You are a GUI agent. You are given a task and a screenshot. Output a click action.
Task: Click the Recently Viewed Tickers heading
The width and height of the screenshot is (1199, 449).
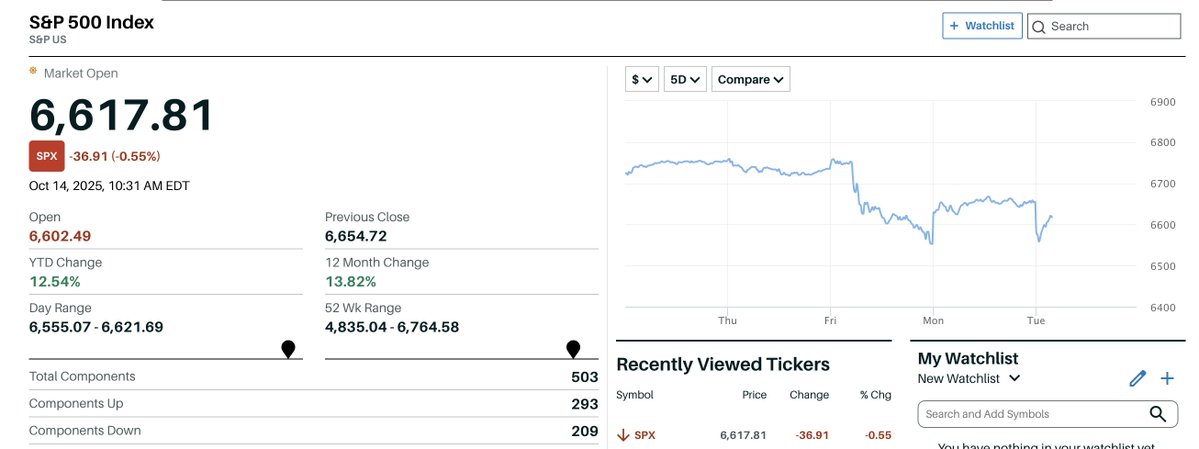(723, 365)
